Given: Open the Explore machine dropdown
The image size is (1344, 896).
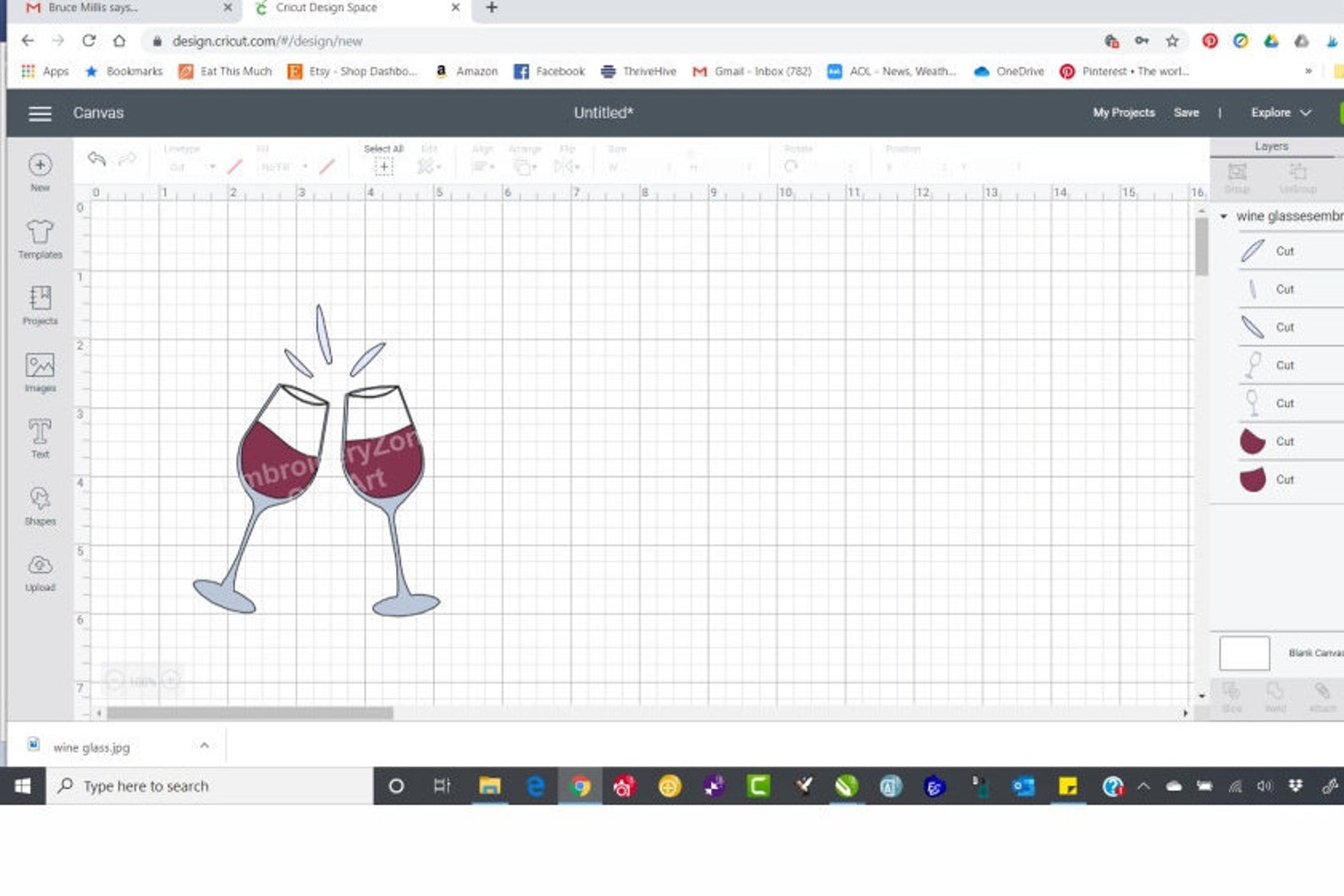Looking at the screenshot, I should pyautogui.click(x=1281, y=113).
